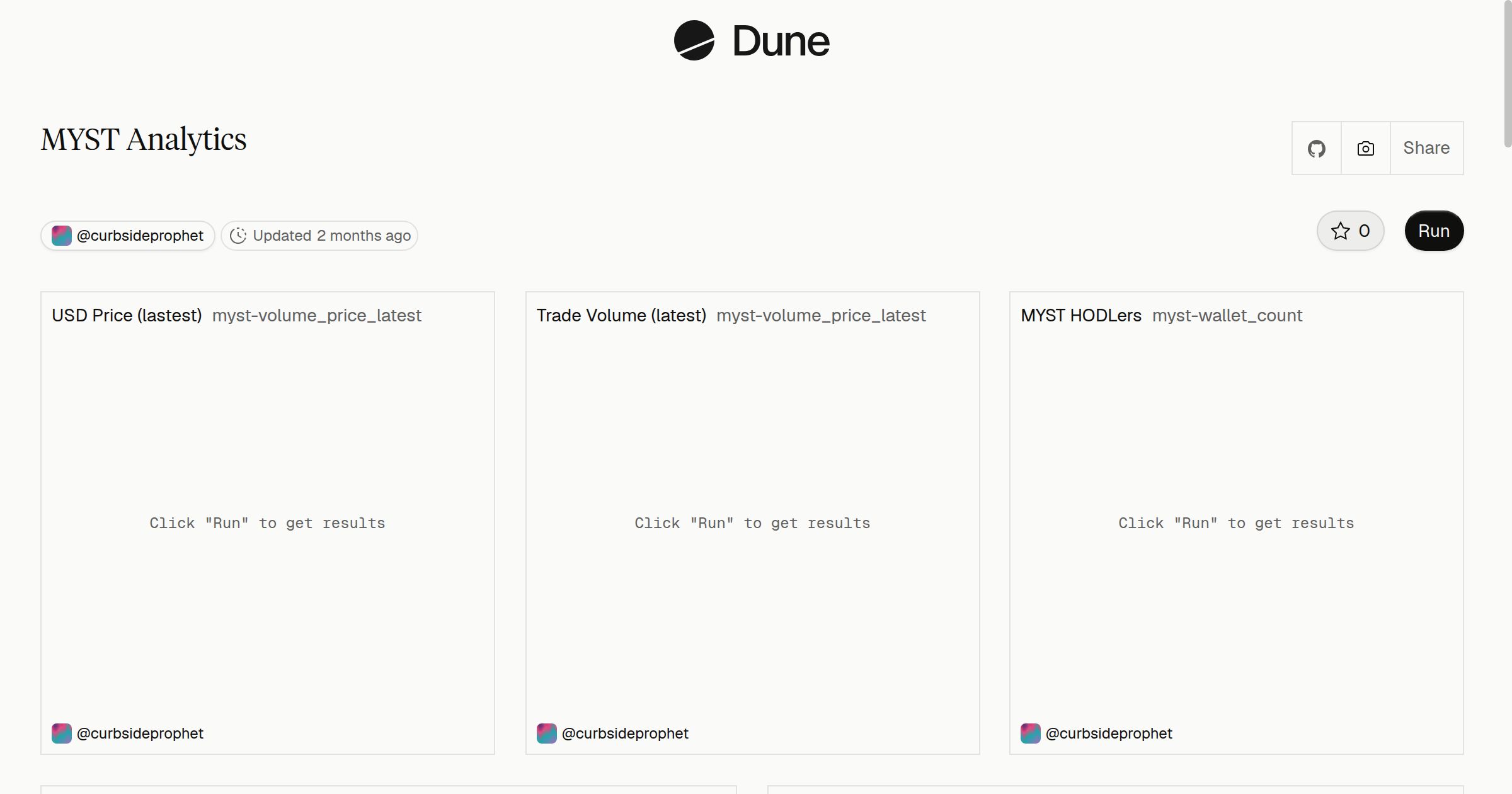The image size is (1512, 794).
Task: Open the GitHub icon button
Action: [1316, 148]
